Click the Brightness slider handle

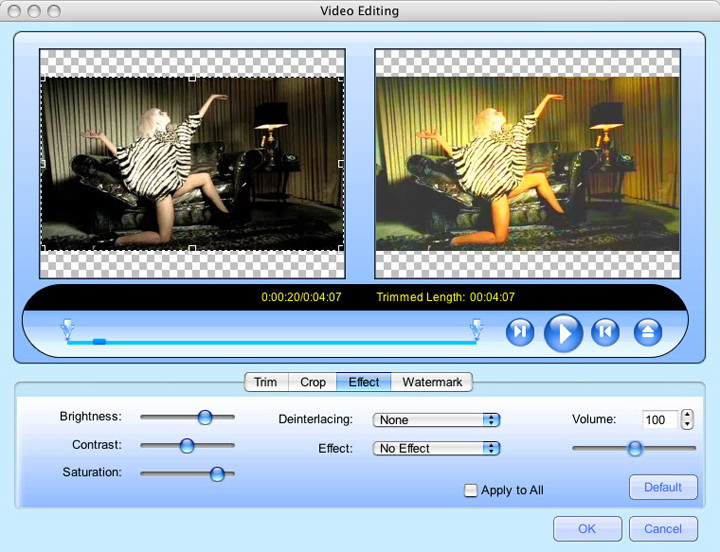205,417
